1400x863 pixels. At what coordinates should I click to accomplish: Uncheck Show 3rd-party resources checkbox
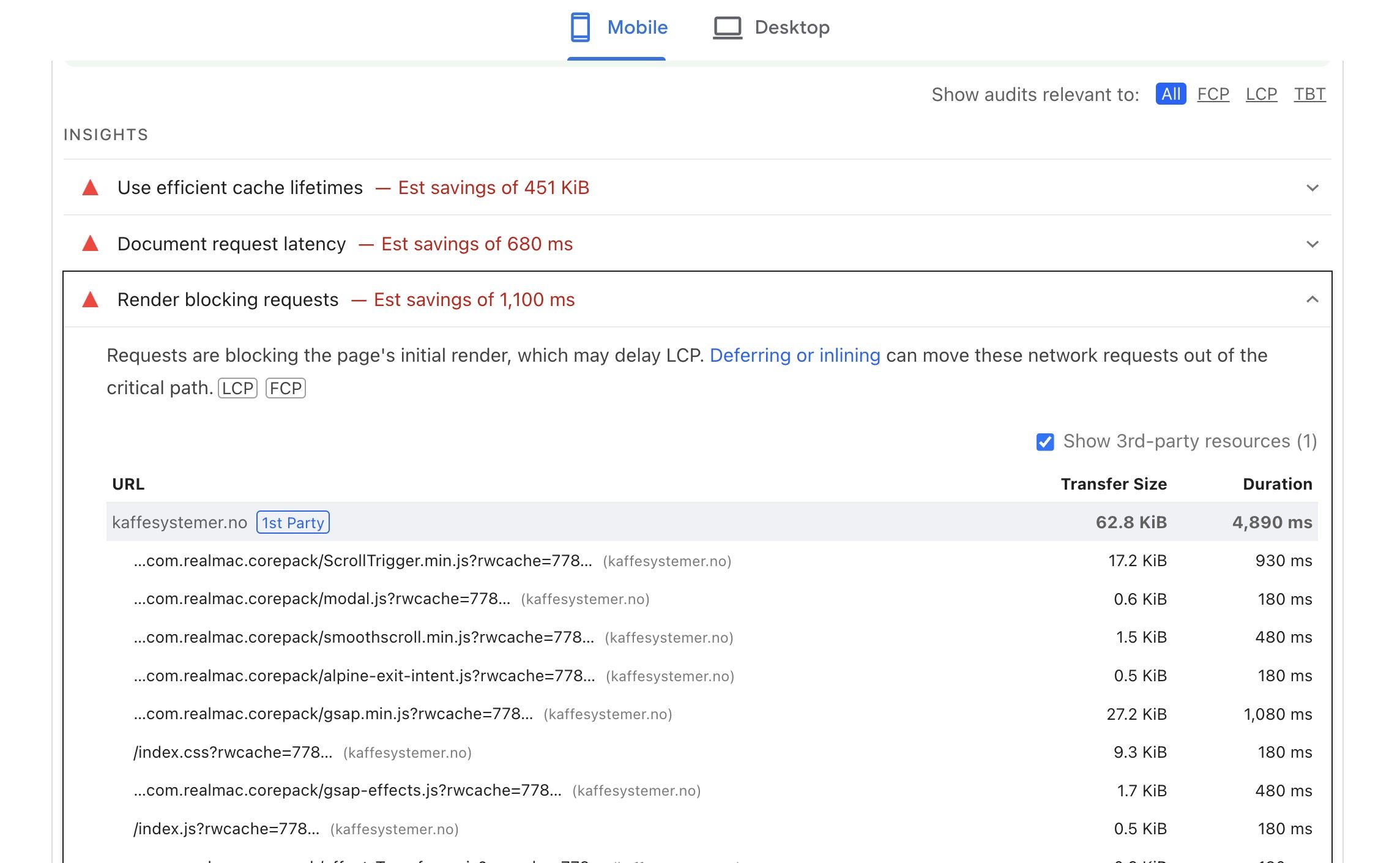pos(1044,442)
